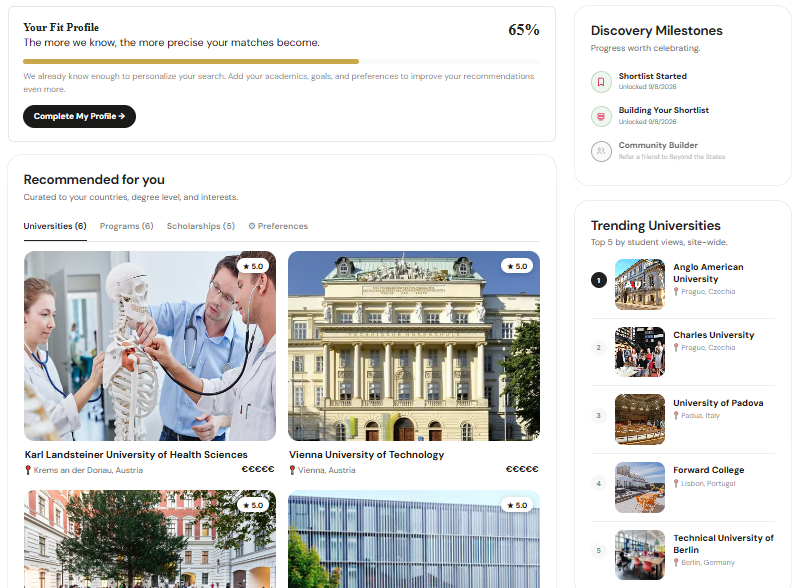
Task: Click the University of Padova thumbnail
Action: [640, 419]
